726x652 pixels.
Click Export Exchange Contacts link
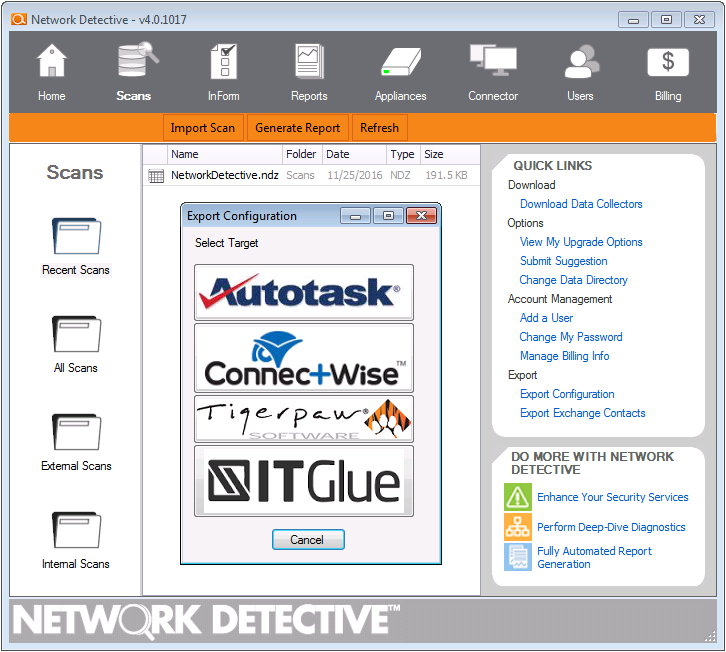click(x=582, y=413)
